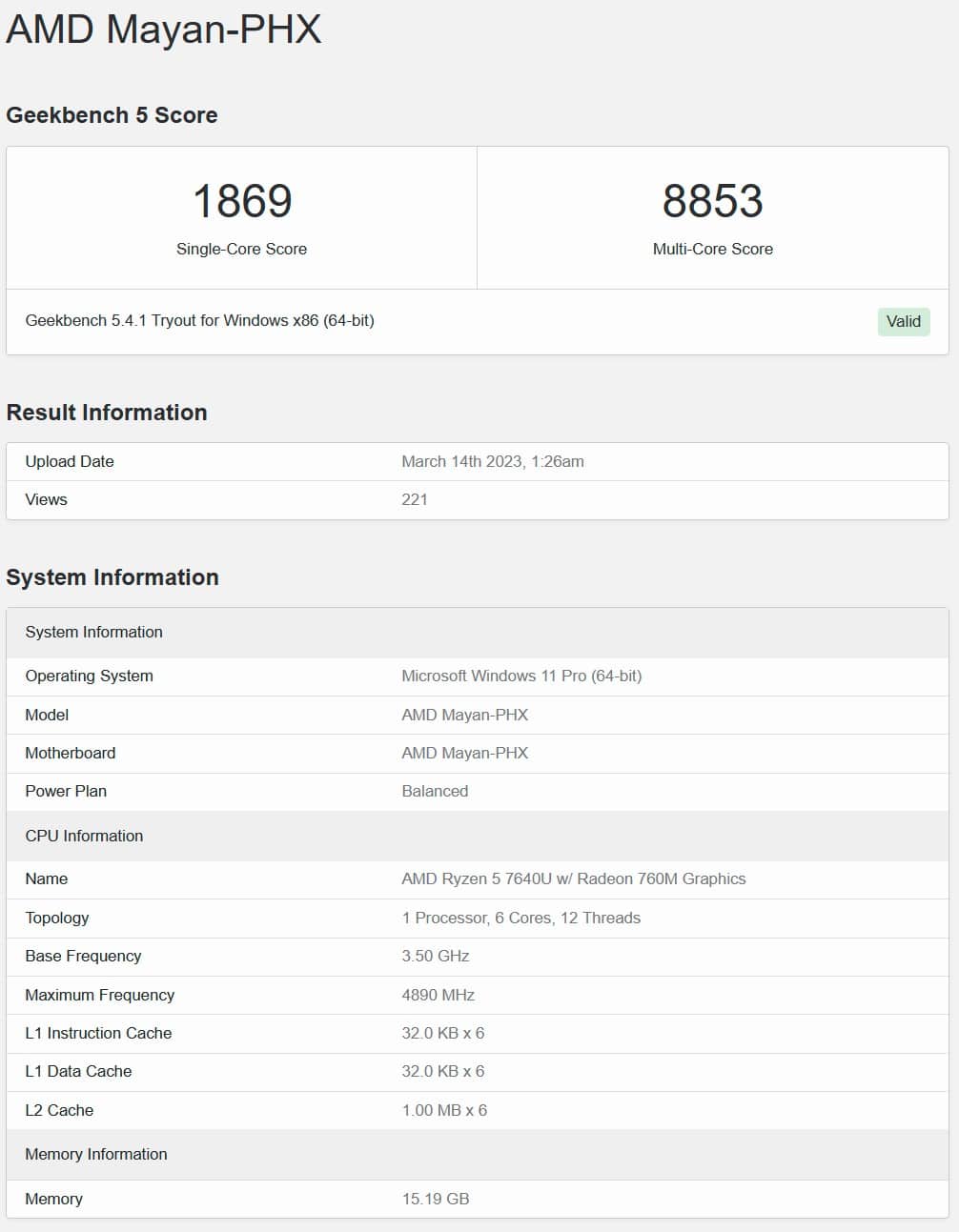Click the green Valid badge

pyautogui.click(x=903, y=321)
